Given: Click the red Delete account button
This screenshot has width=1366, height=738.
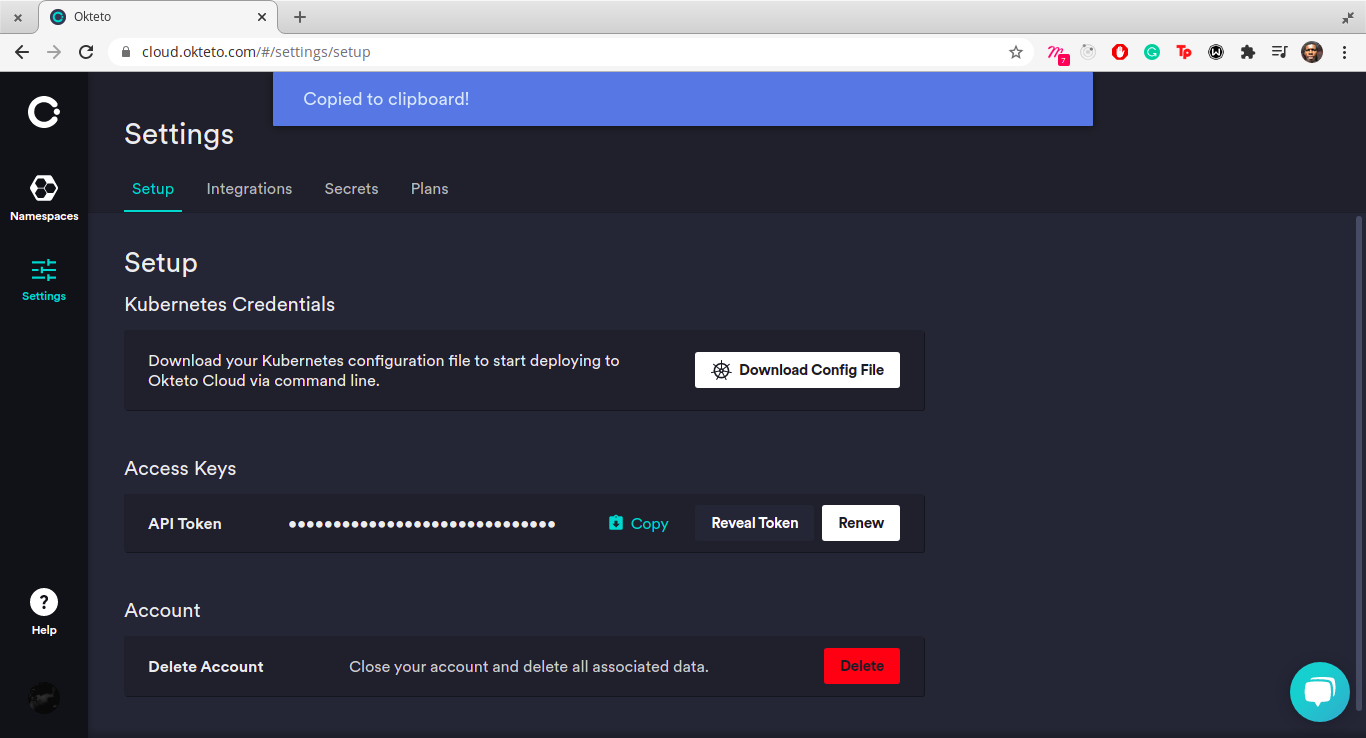Looking at the screenshot, I should (862, 666).
